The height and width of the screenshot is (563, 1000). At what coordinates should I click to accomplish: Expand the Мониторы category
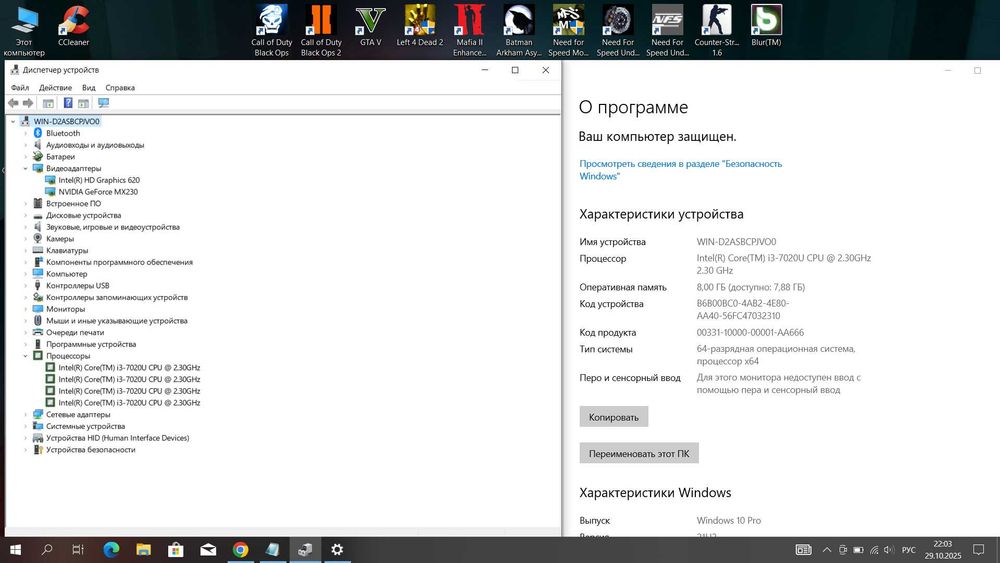(26, 309)
